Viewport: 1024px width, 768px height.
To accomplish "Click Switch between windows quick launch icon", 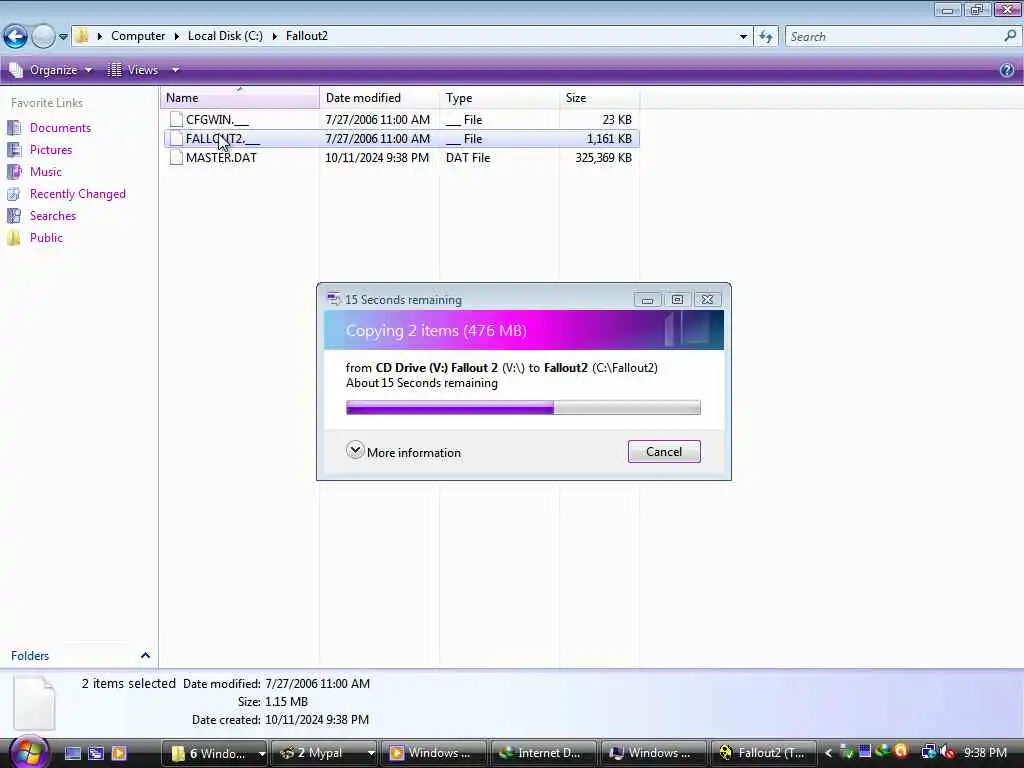I will [96, 753].
